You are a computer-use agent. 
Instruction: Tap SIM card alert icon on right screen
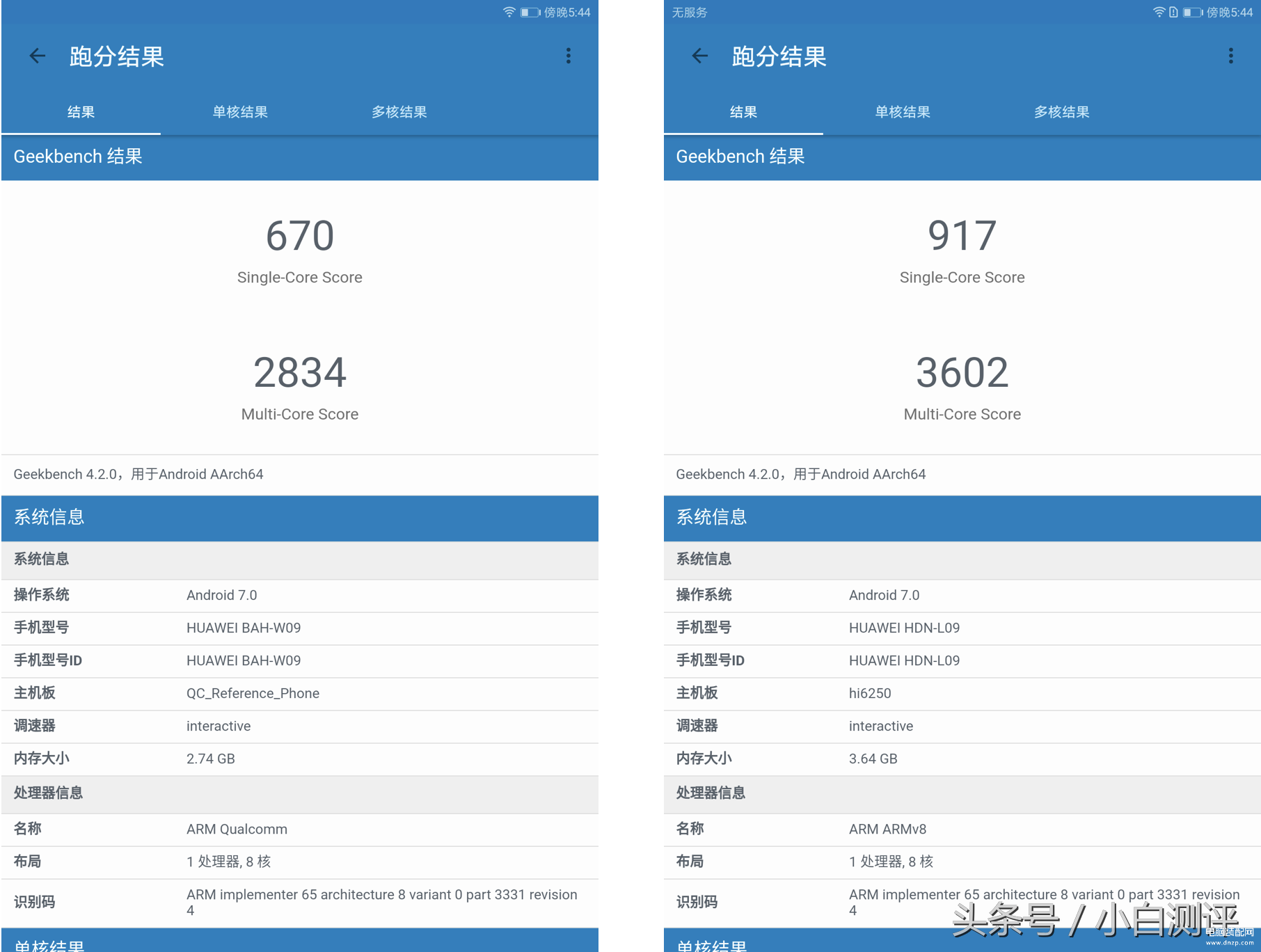point(1173,12)
